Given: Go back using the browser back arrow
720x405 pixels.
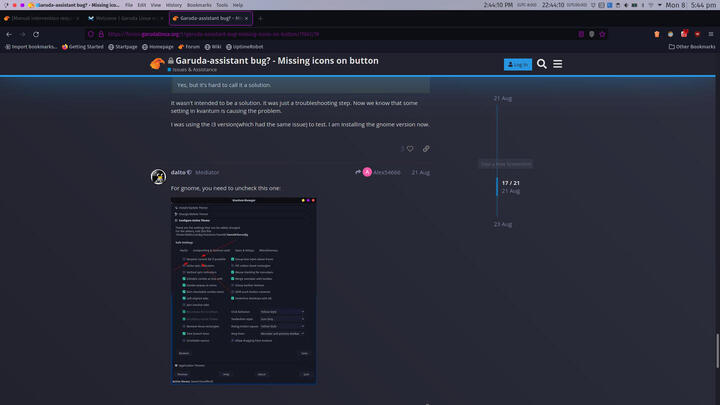Looking at the screenshot, I should 9,34.
